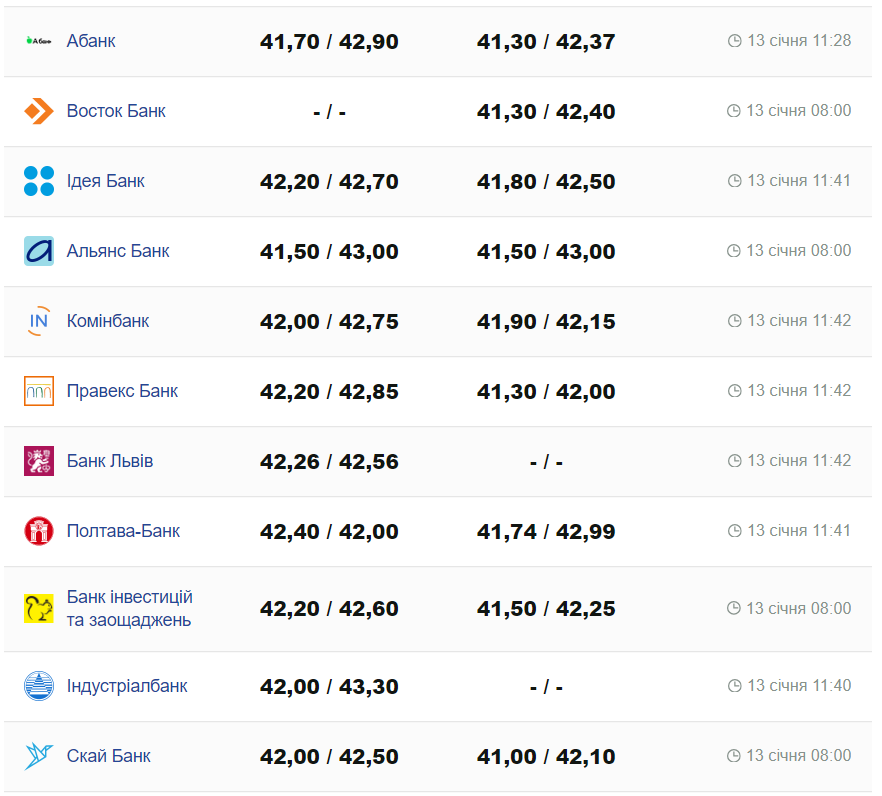Open the Ідея Банк link
Image resolution: width=882 pixels, height=796 pixels.
click(x=106, y=181)
